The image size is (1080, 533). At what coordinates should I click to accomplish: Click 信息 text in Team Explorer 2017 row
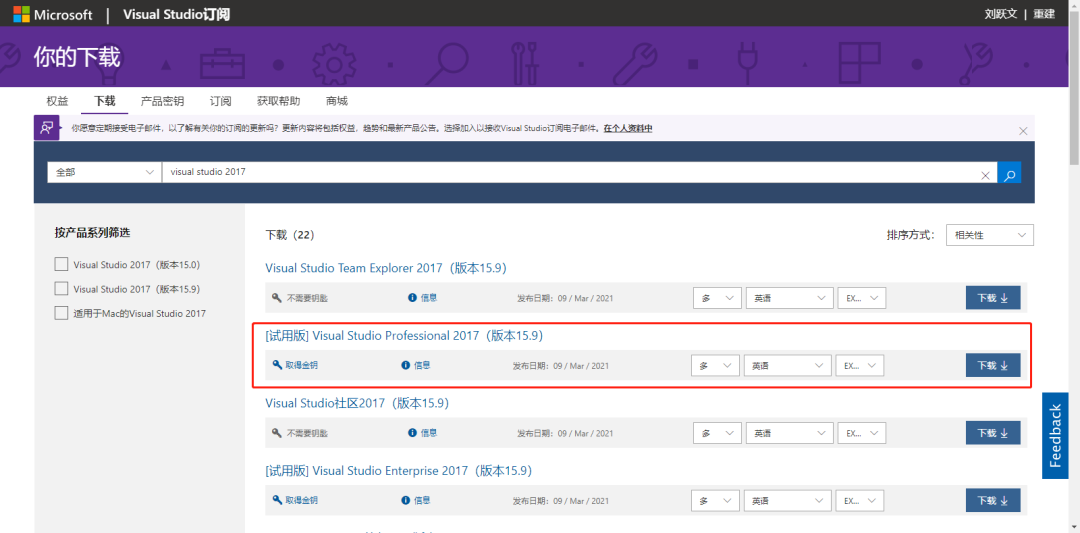[429, 298]
